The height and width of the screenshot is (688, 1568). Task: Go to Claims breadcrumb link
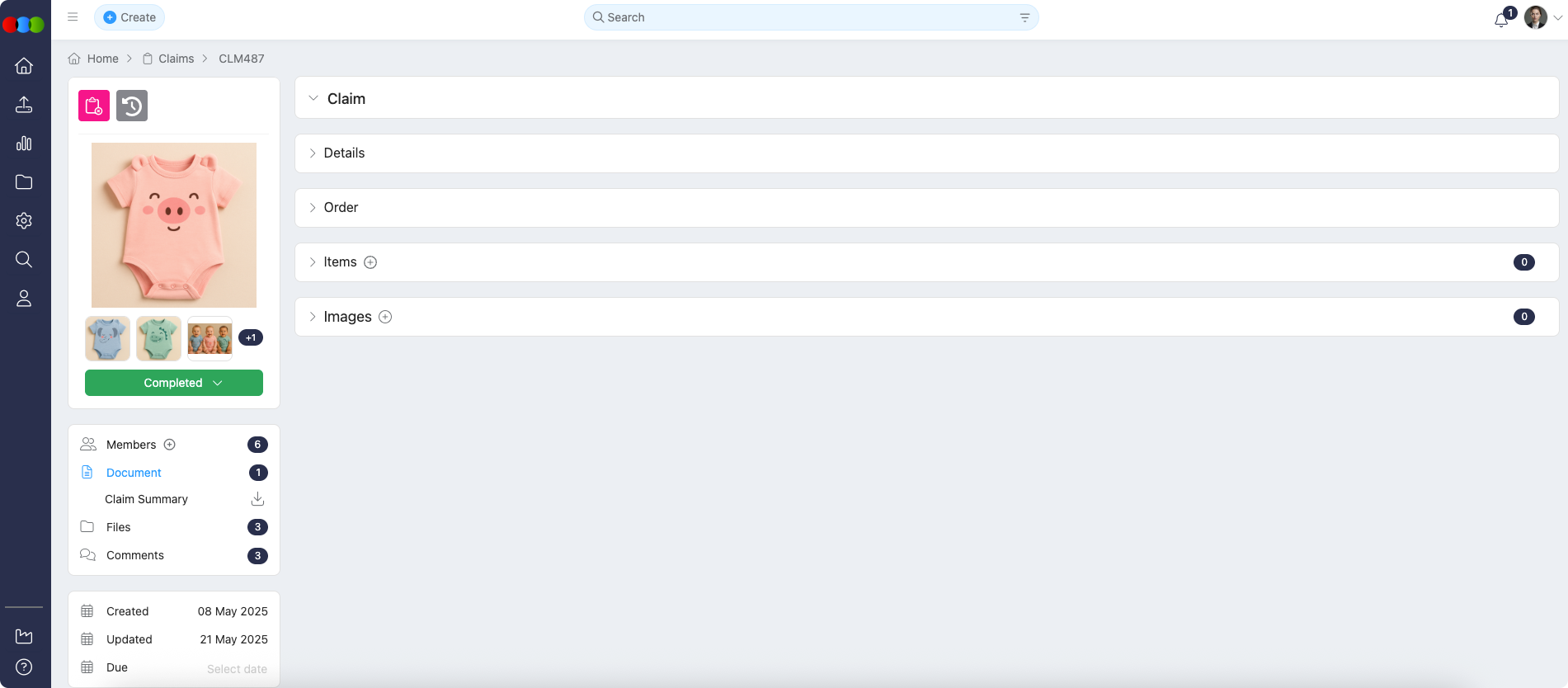[176, 59]
